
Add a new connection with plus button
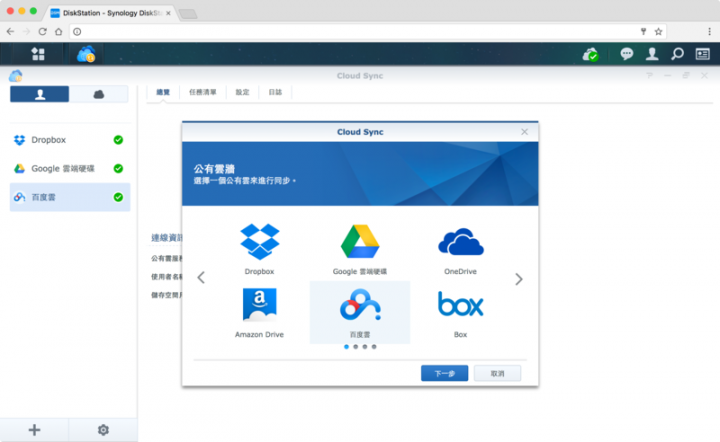click(x=34, y=430)
